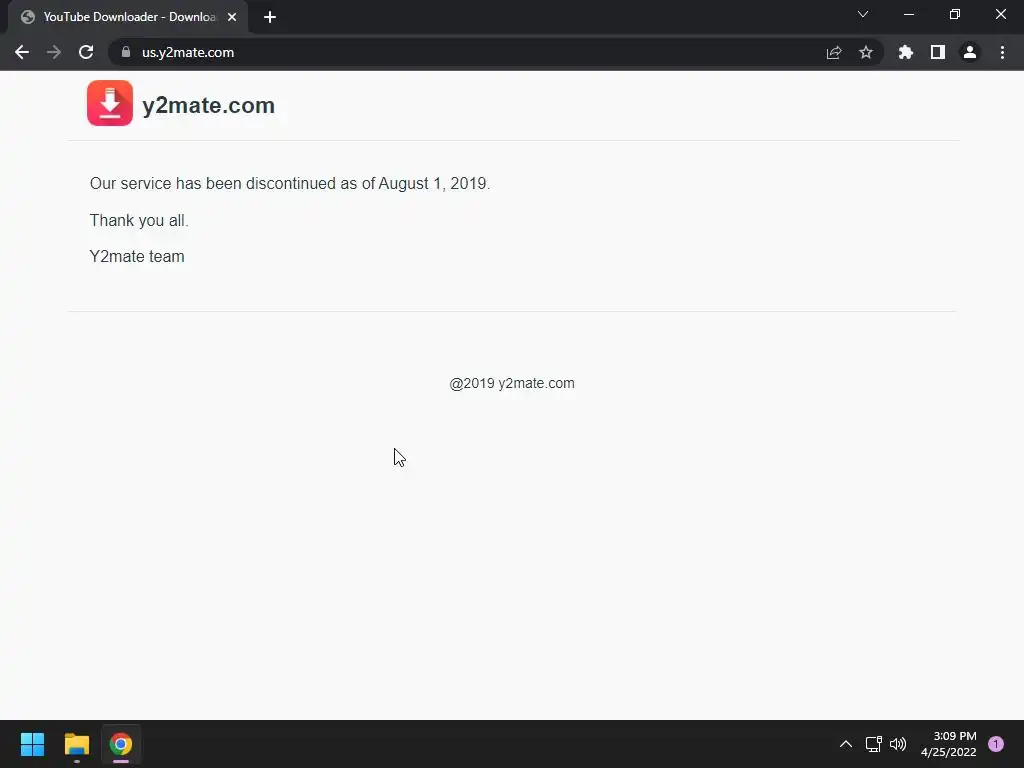Reload the y2mate page
This screenshot has height=768, width=1024.
(x=86, y=52)
